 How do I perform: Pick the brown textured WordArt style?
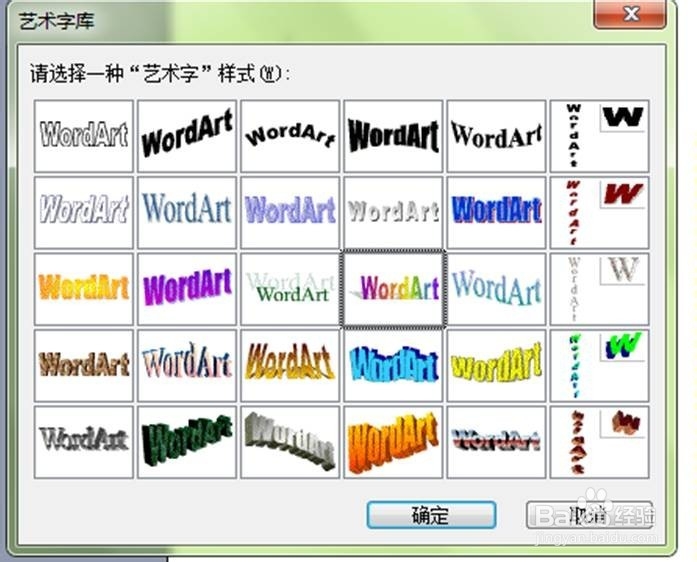(x=84, y=365)
